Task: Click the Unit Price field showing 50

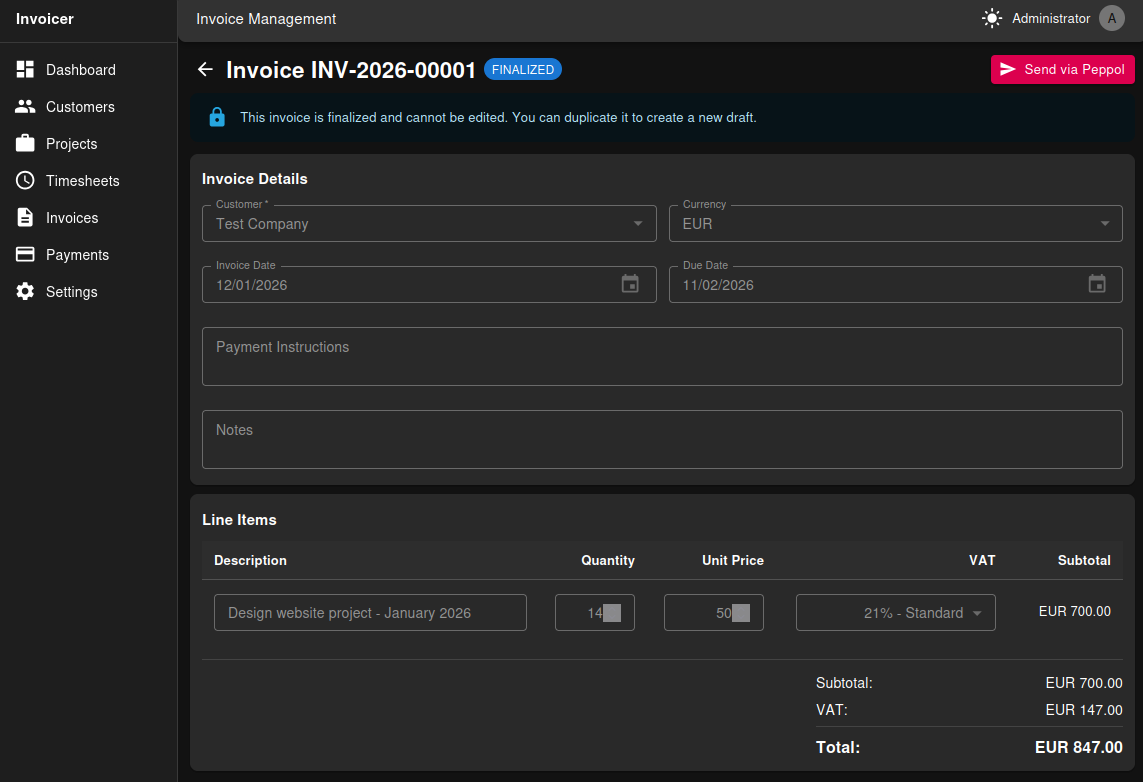Action: 714,612
